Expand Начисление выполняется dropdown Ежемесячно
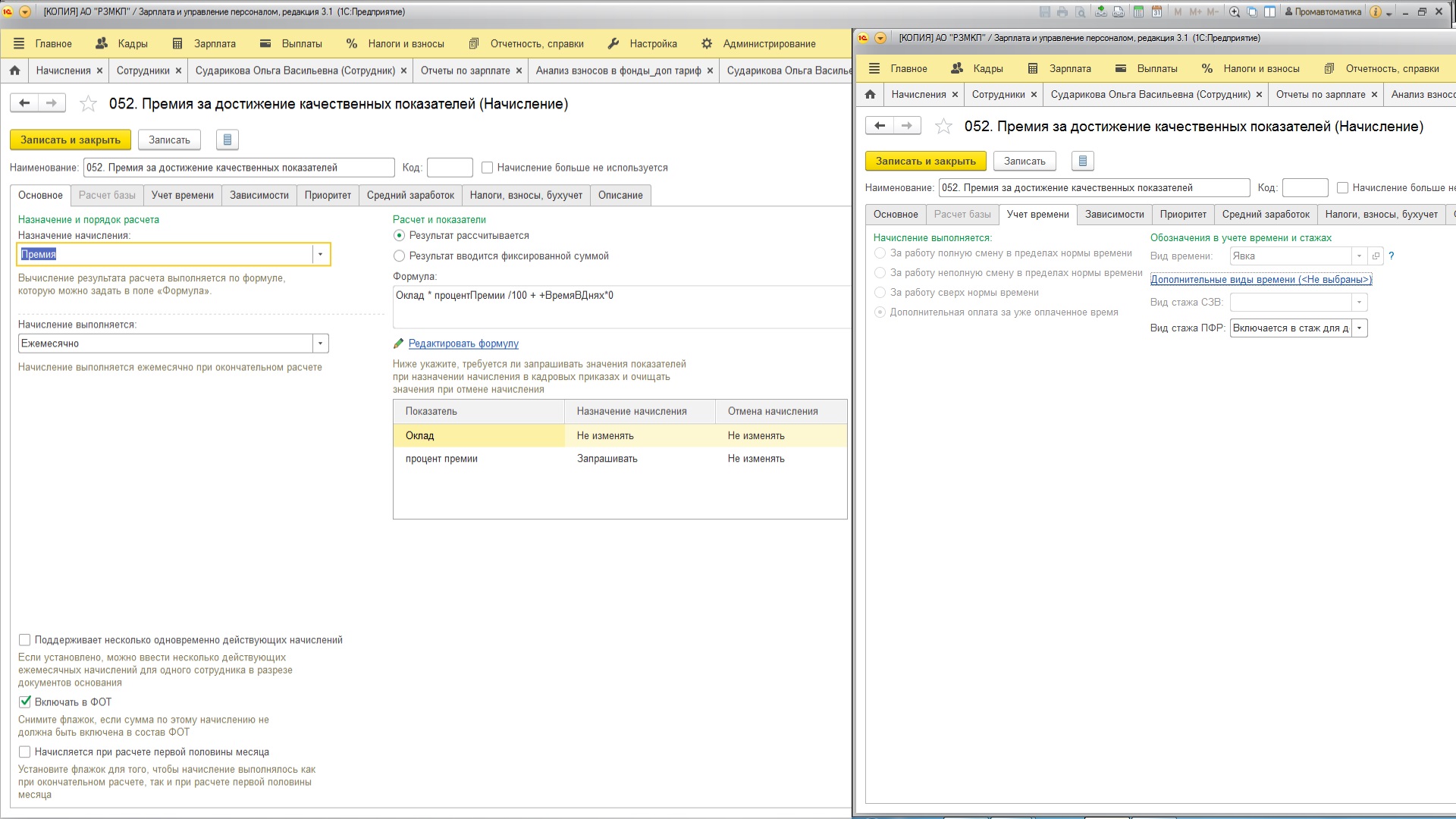1456x819 pixels. tap(321, 344)
